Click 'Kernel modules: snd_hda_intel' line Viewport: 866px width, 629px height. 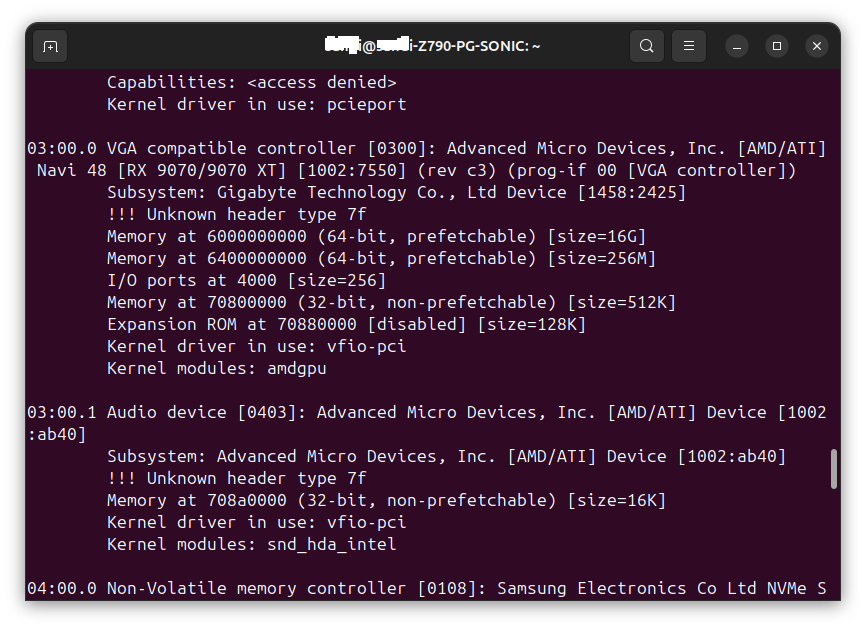(x=251, y=545)
